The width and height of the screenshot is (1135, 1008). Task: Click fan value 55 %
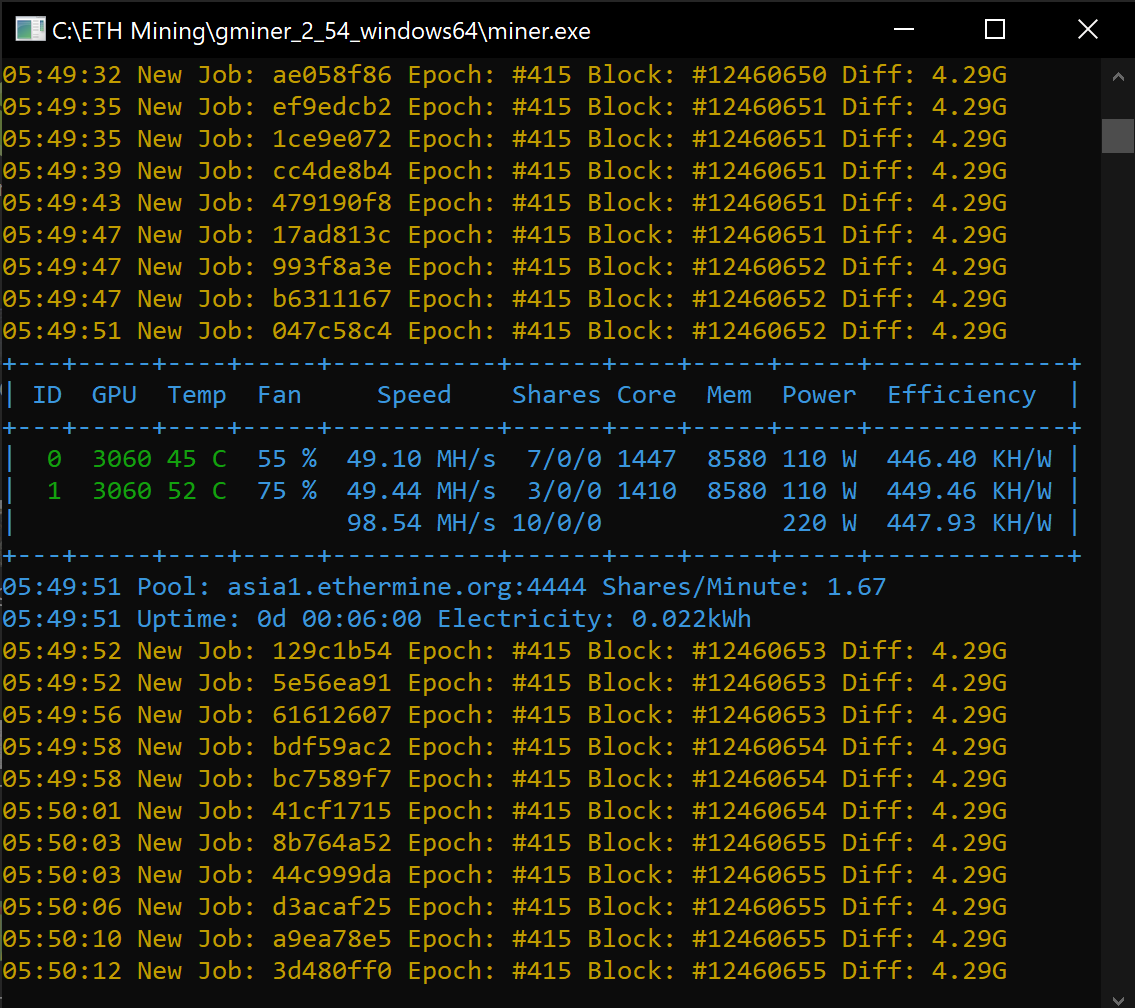pyautogui.click(x=287, y=459)
